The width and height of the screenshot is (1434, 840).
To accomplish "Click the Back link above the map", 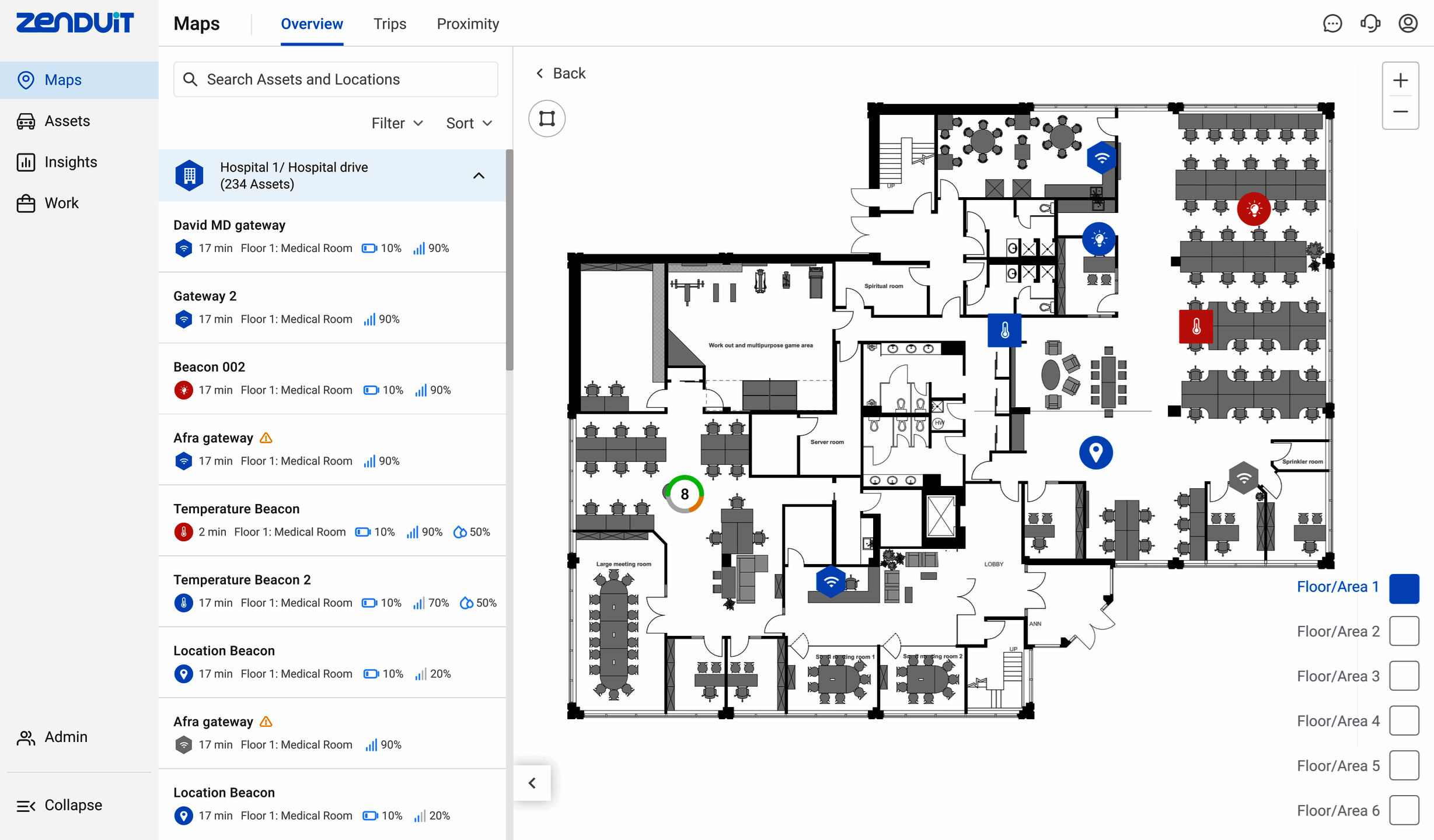I will point(560,73).
